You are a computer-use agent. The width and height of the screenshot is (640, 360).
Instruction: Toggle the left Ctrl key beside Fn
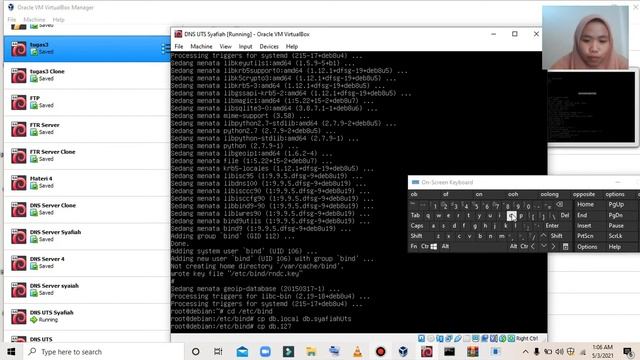tap(424, 246)
